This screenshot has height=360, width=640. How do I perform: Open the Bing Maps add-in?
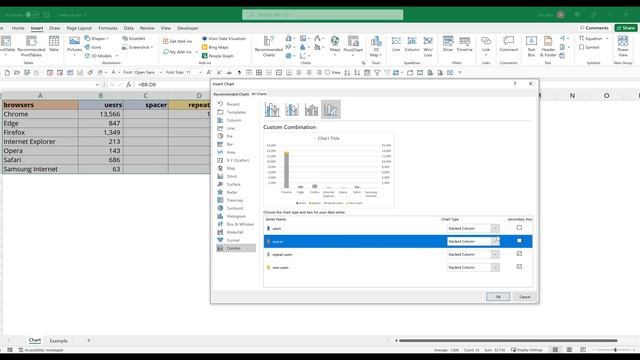coord(216,47)
